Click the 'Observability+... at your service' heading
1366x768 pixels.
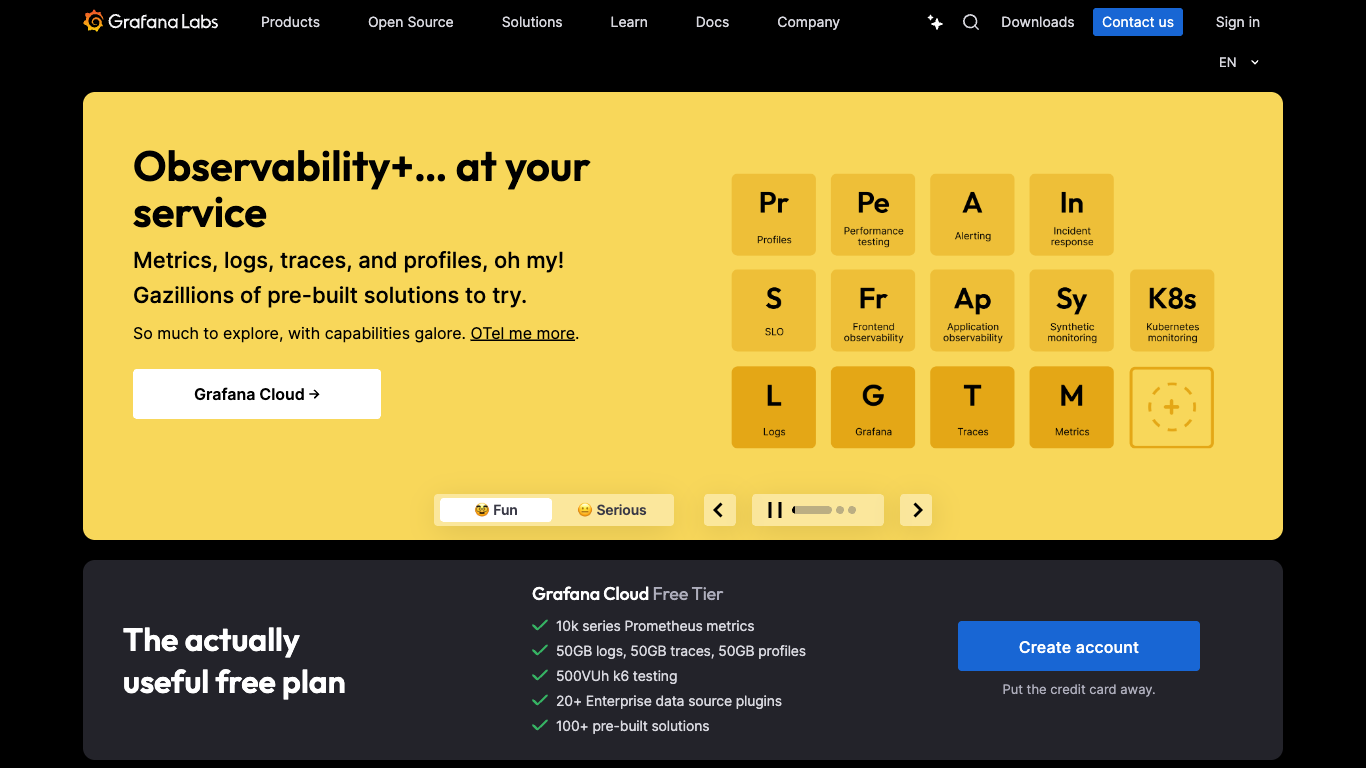point(362,189)
